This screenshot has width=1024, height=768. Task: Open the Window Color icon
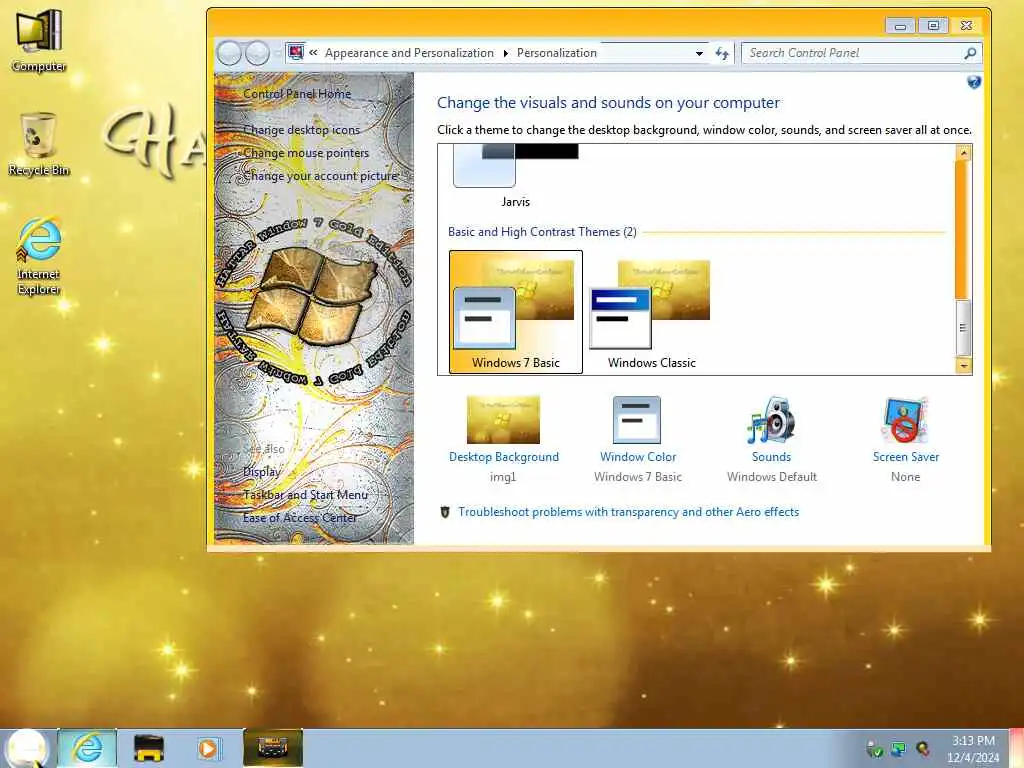pyautogui.click(x=637, y=419)
